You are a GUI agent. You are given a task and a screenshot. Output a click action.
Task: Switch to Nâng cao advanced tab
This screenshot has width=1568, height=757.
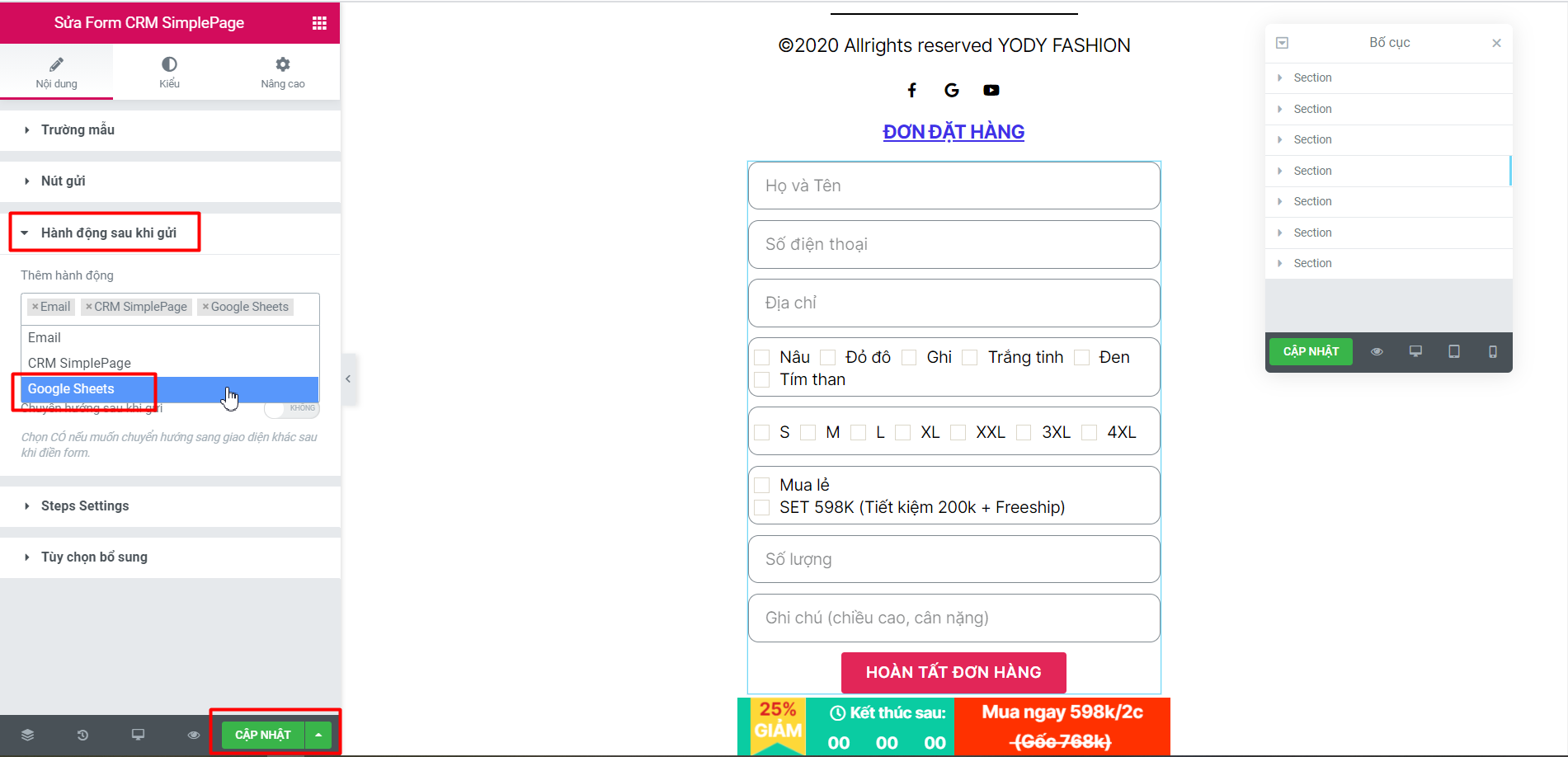pyautogui.click(x=283, y=73)
